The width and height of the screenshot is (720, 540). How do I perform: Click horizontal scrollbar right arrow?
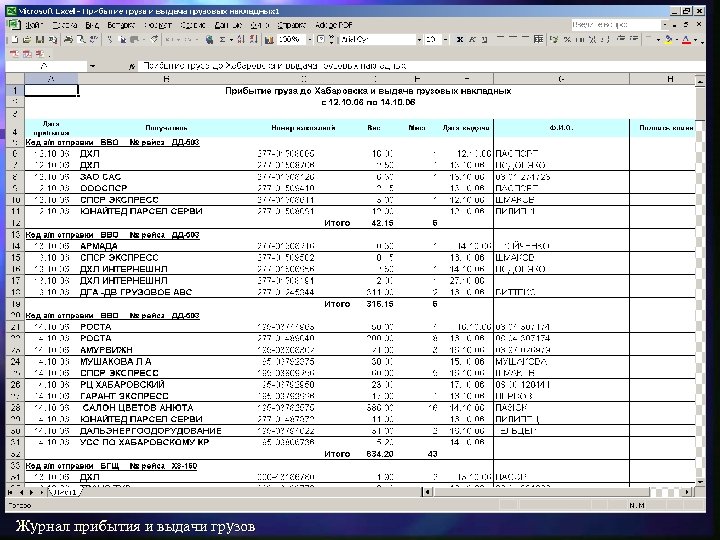(687, 492)
